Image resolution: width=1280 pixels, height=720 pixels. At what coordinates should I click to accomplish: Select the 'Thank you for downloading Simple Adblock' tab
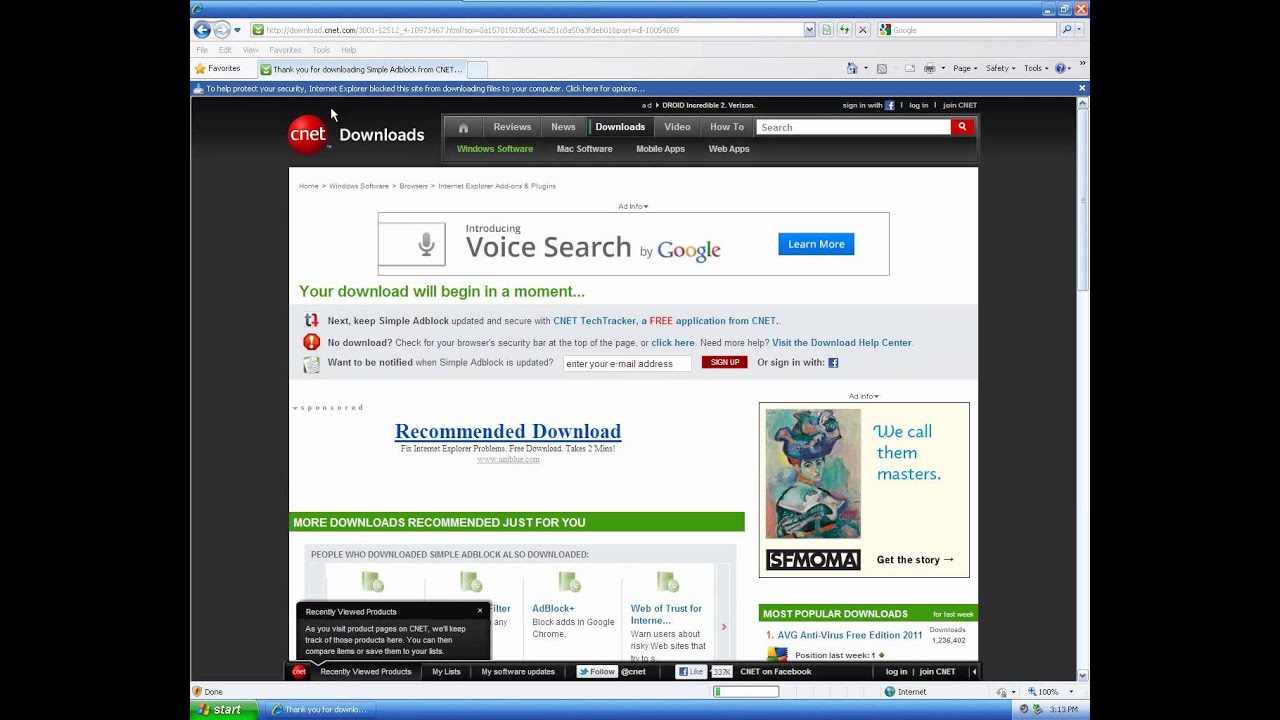coord(361,69)
